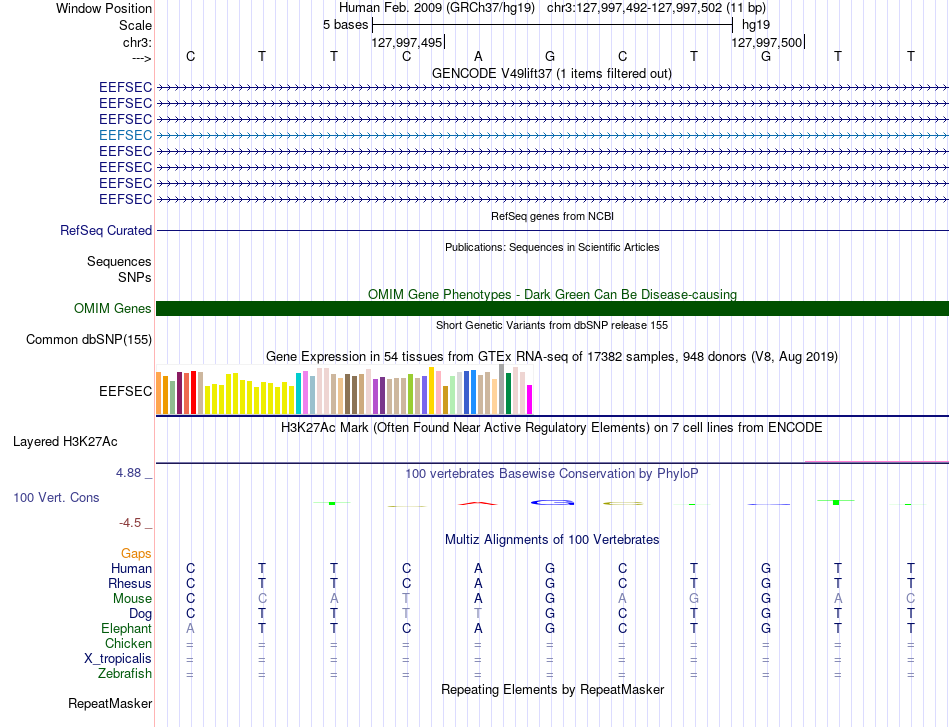
Task: Click the 127,997,495 position ruler marker
Action: click(407, 42)
